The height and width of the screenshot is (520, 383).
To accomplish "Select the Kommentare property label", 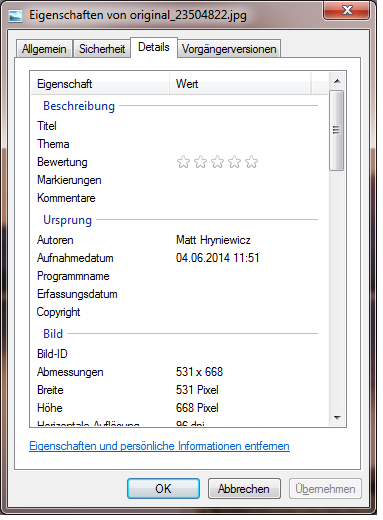I will point(66,198).
